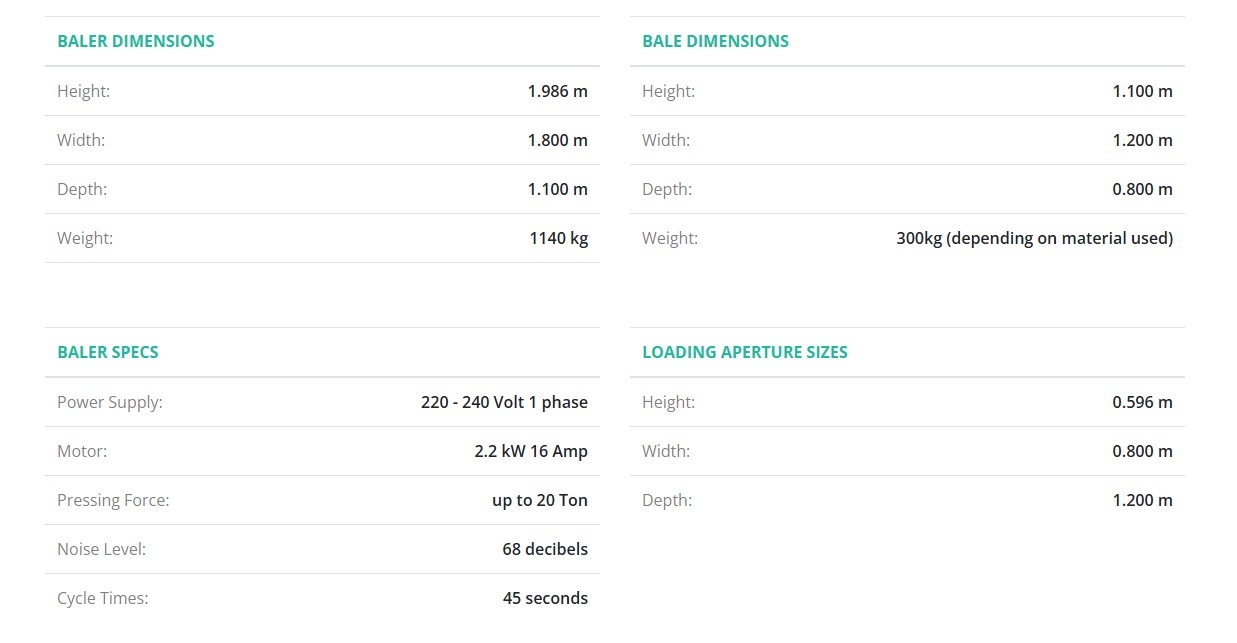Select the loading aperture depth value 1.200 m
Viewport: 1237px width, 643px height.
(x=1142, y=500)
